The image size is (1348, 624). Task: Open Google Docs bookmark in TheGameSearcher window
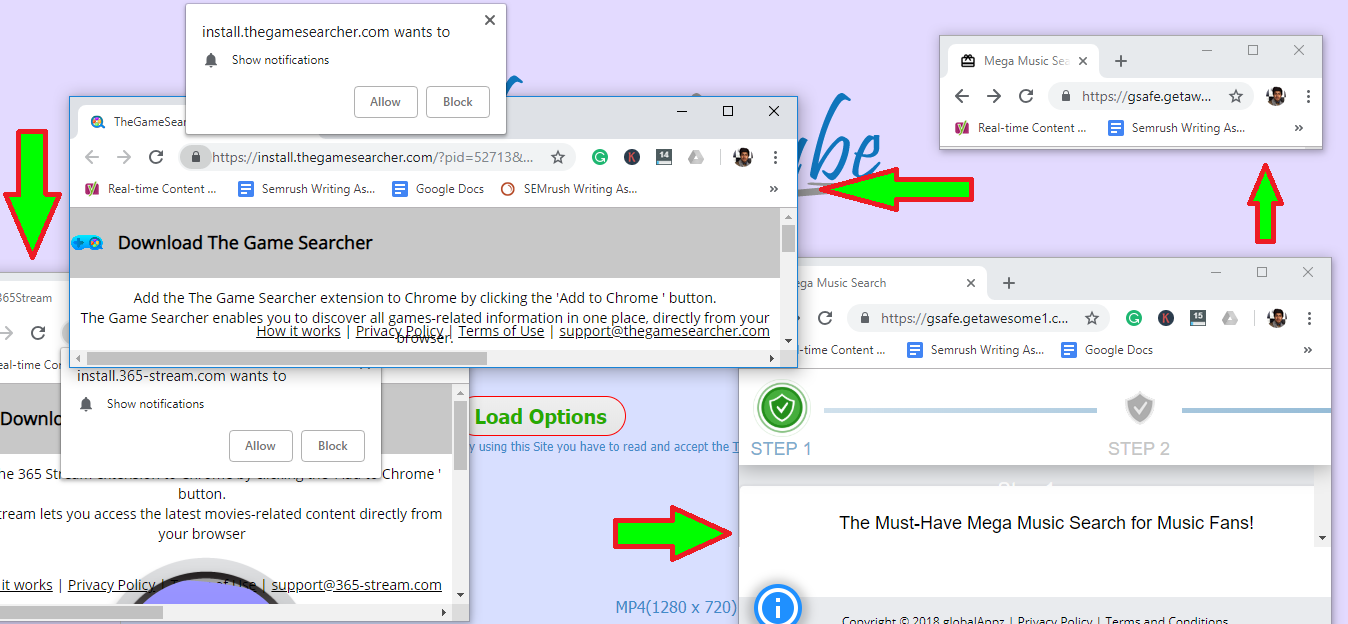tap(438, 189)
